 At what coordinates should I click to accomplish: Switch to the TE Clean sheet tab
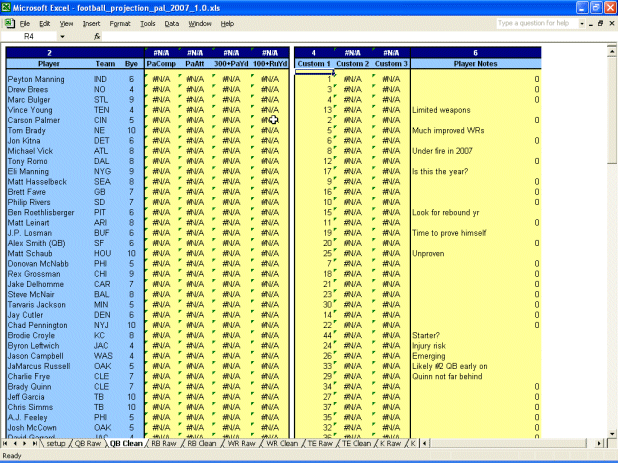(356, 443)
